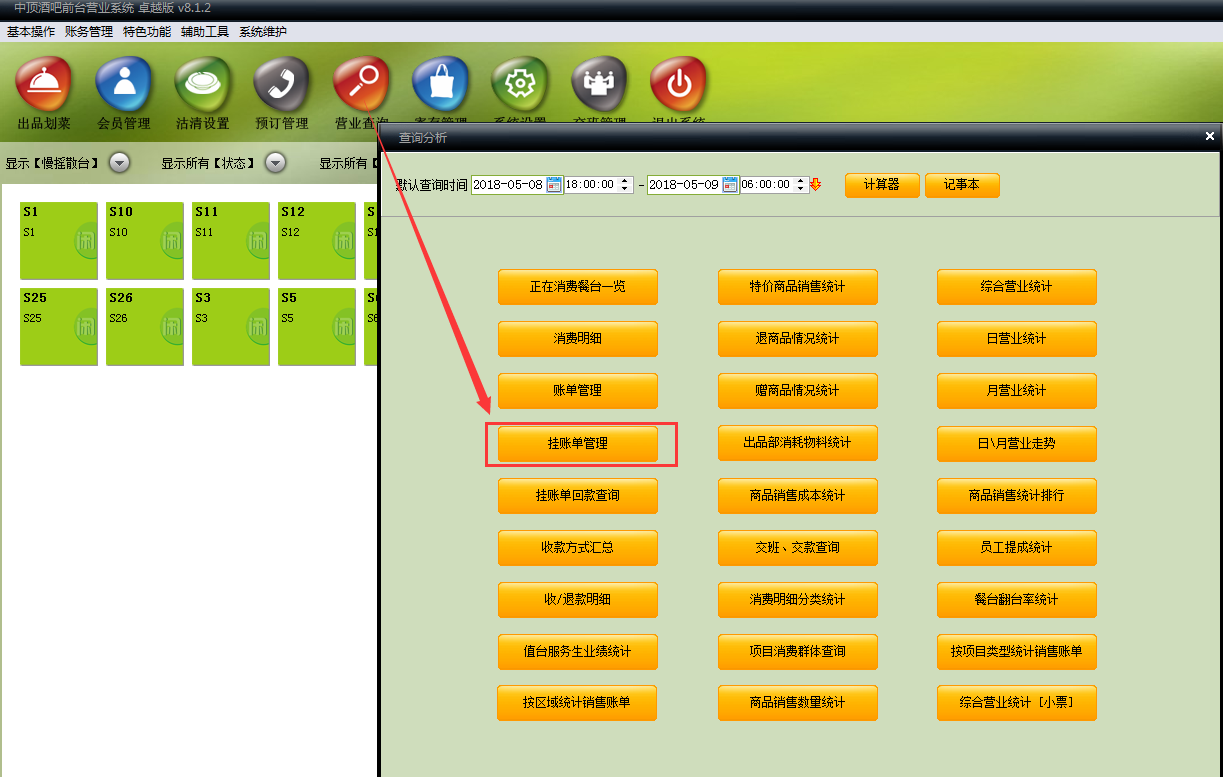Click the end date calendar icon

(x=730, y=185)
